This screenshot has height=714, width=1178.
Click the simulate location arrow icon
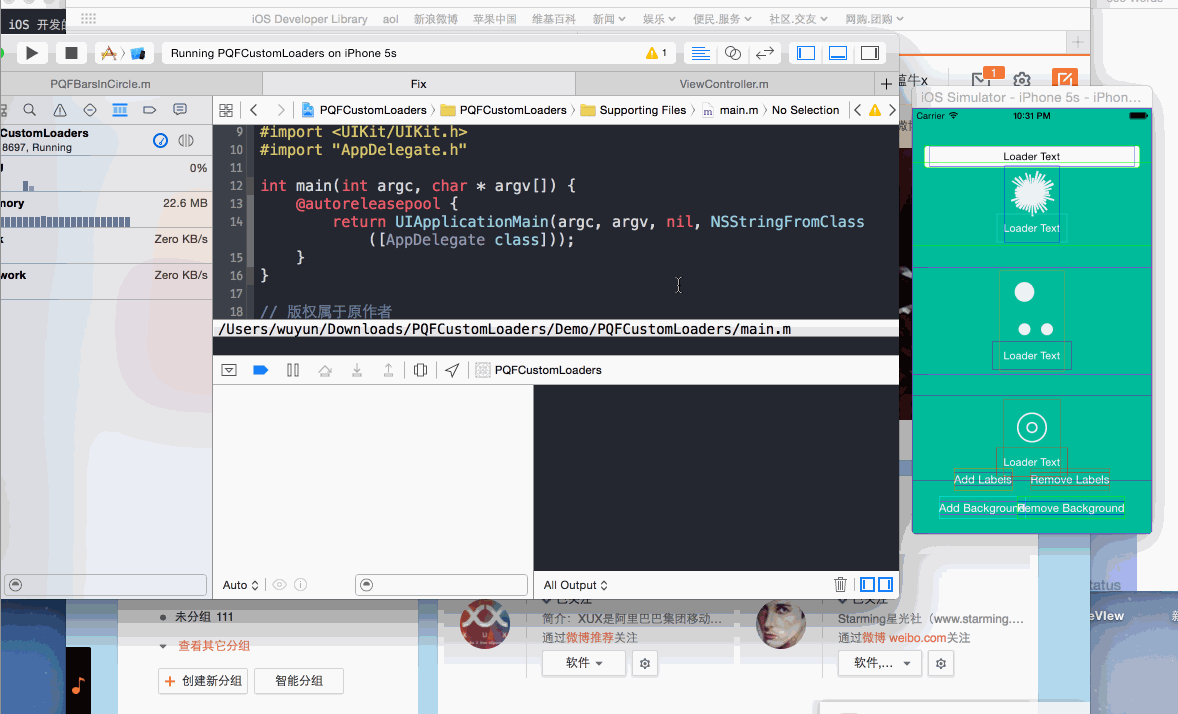(x=452, y=370)
